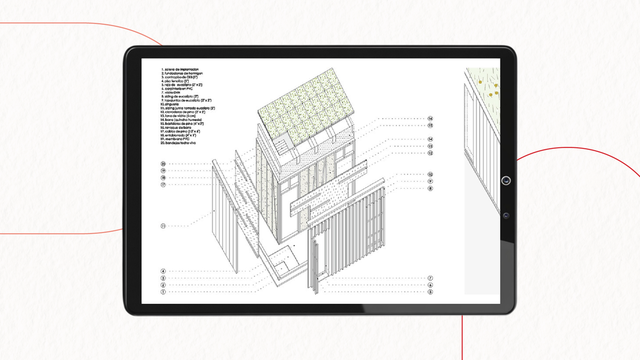Viewport: 640px width, 360px height.
Task: Select callout marker 17 on left side
Action: pyautogui.click(x=163, y=184)
